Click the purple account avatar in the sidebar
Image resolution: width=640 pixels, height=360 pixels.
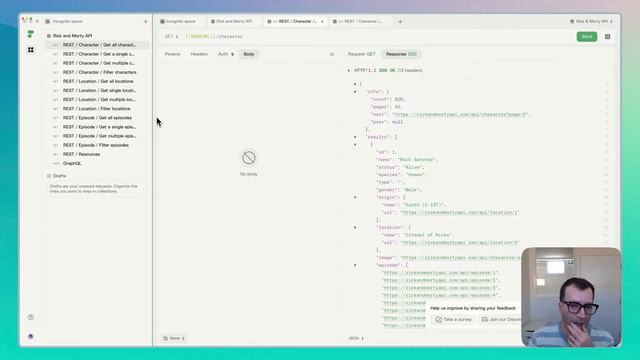pos(31,336)
